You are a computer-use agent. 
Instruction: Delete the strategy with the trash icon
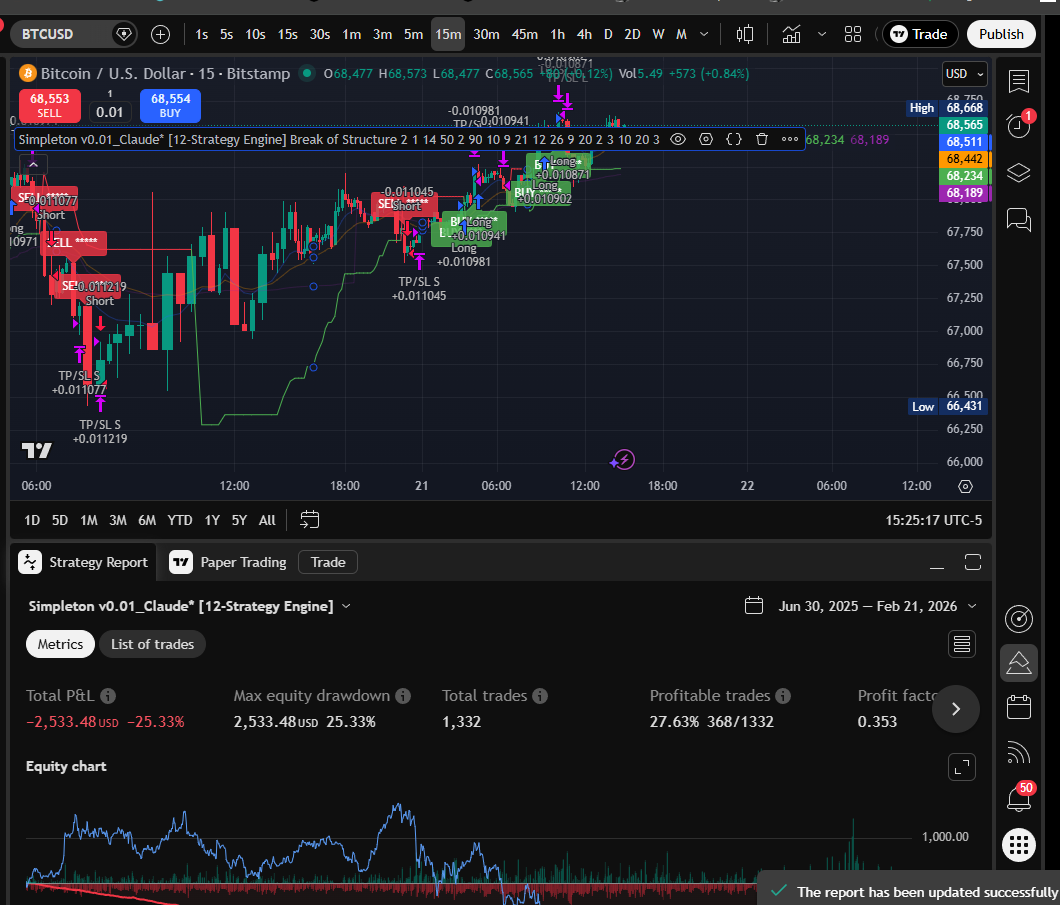click(x=762, y=139)
